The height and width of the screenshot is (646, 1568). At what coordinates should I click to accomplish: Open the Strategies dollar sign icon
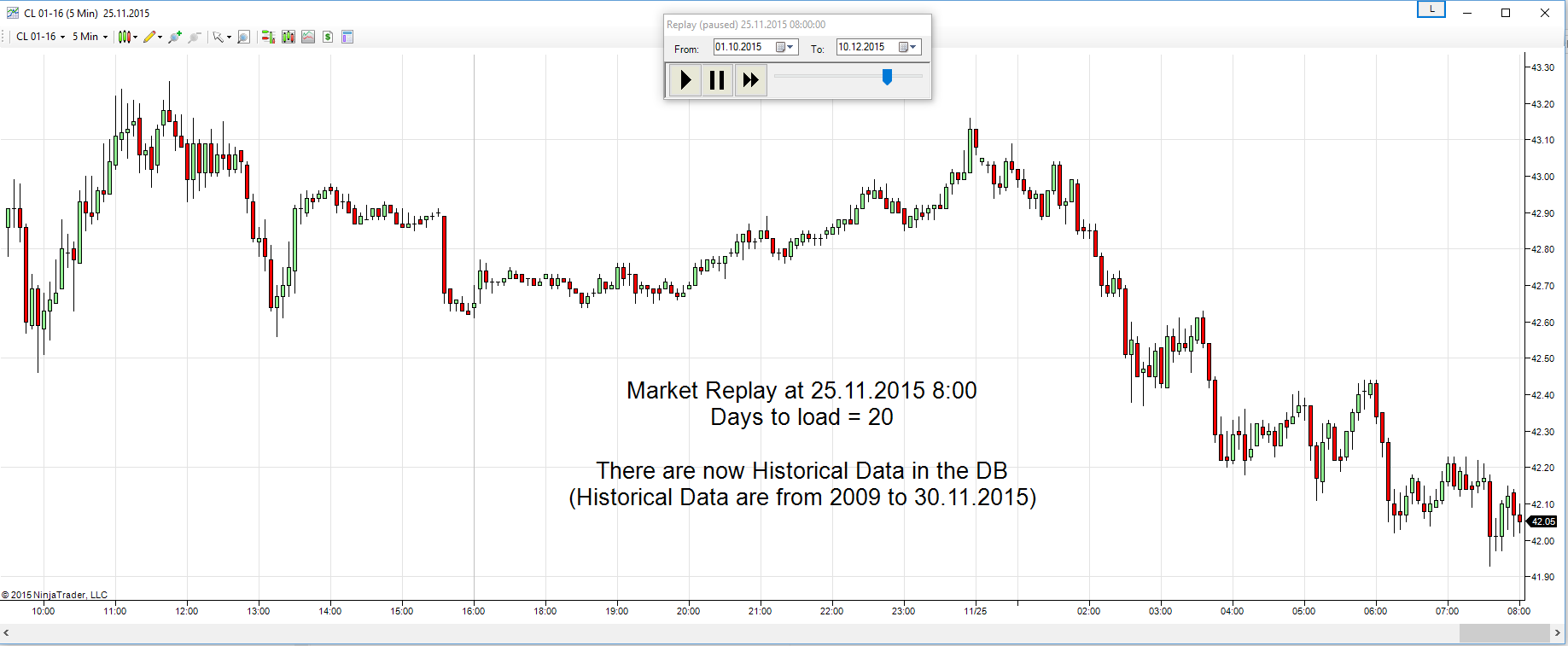click(x=328, y=37)
